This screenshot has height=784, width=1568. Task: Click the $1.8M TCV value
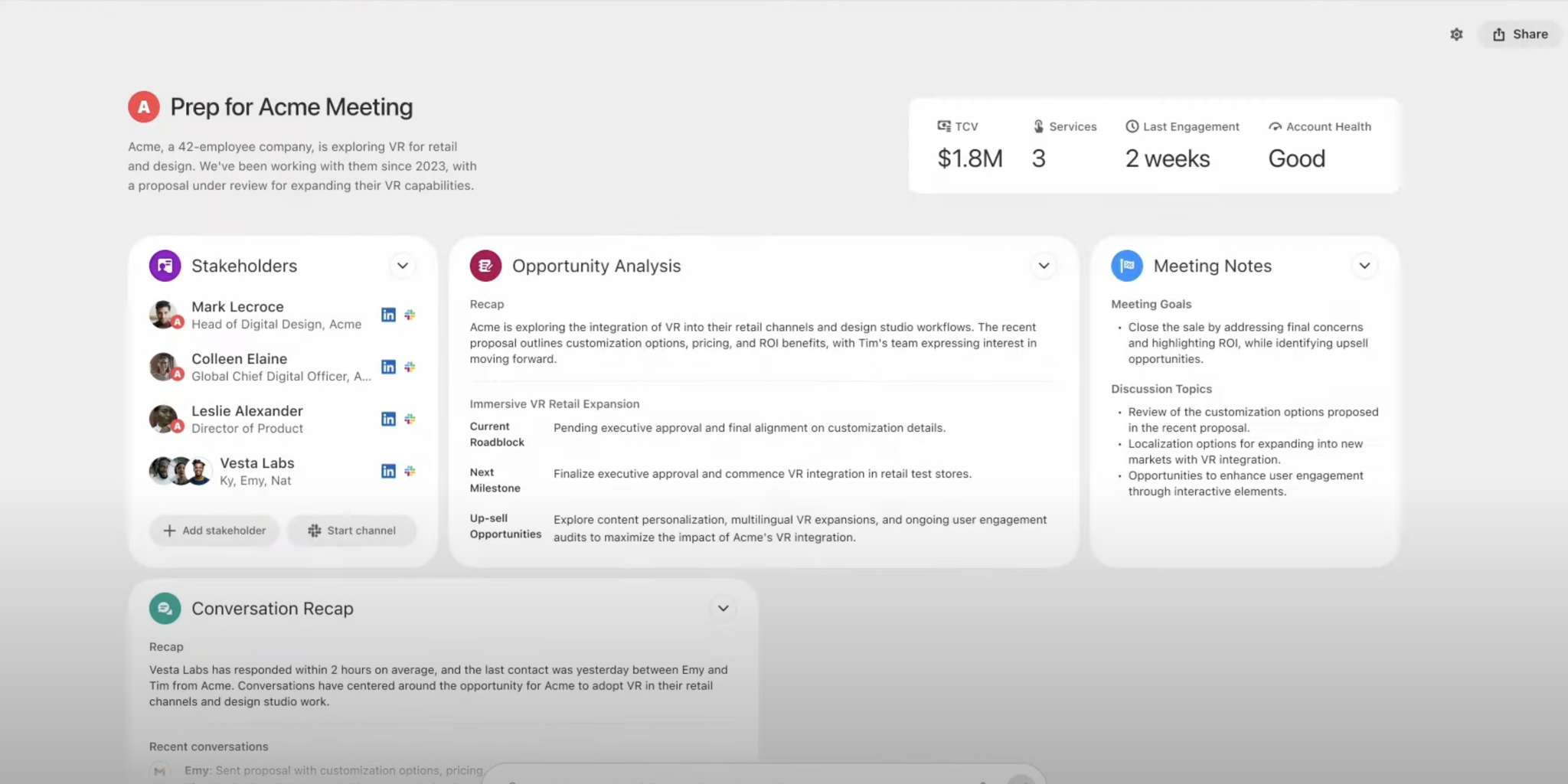(970, 158)
